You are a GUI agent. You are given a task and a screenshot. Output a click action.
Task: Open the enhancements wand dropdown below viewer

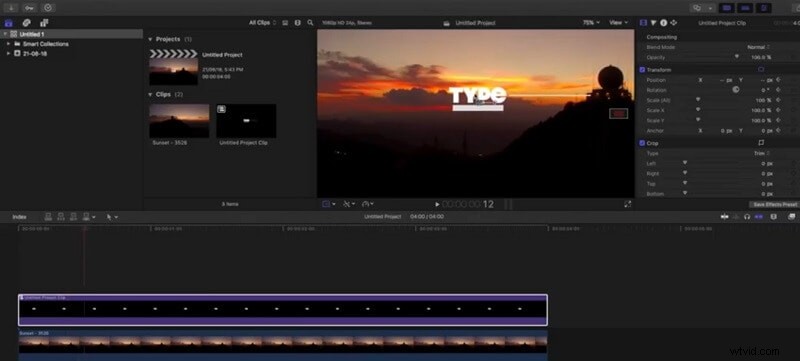(x=349, y=204)
